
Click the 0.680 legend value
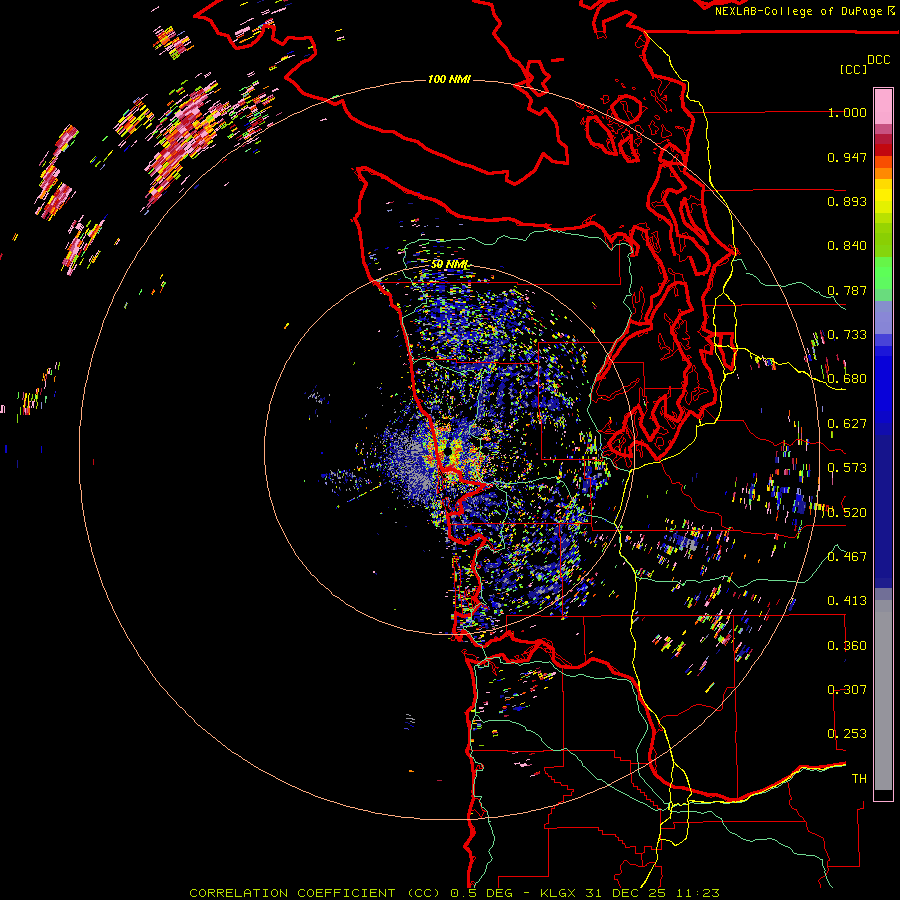tap(847, 379)
